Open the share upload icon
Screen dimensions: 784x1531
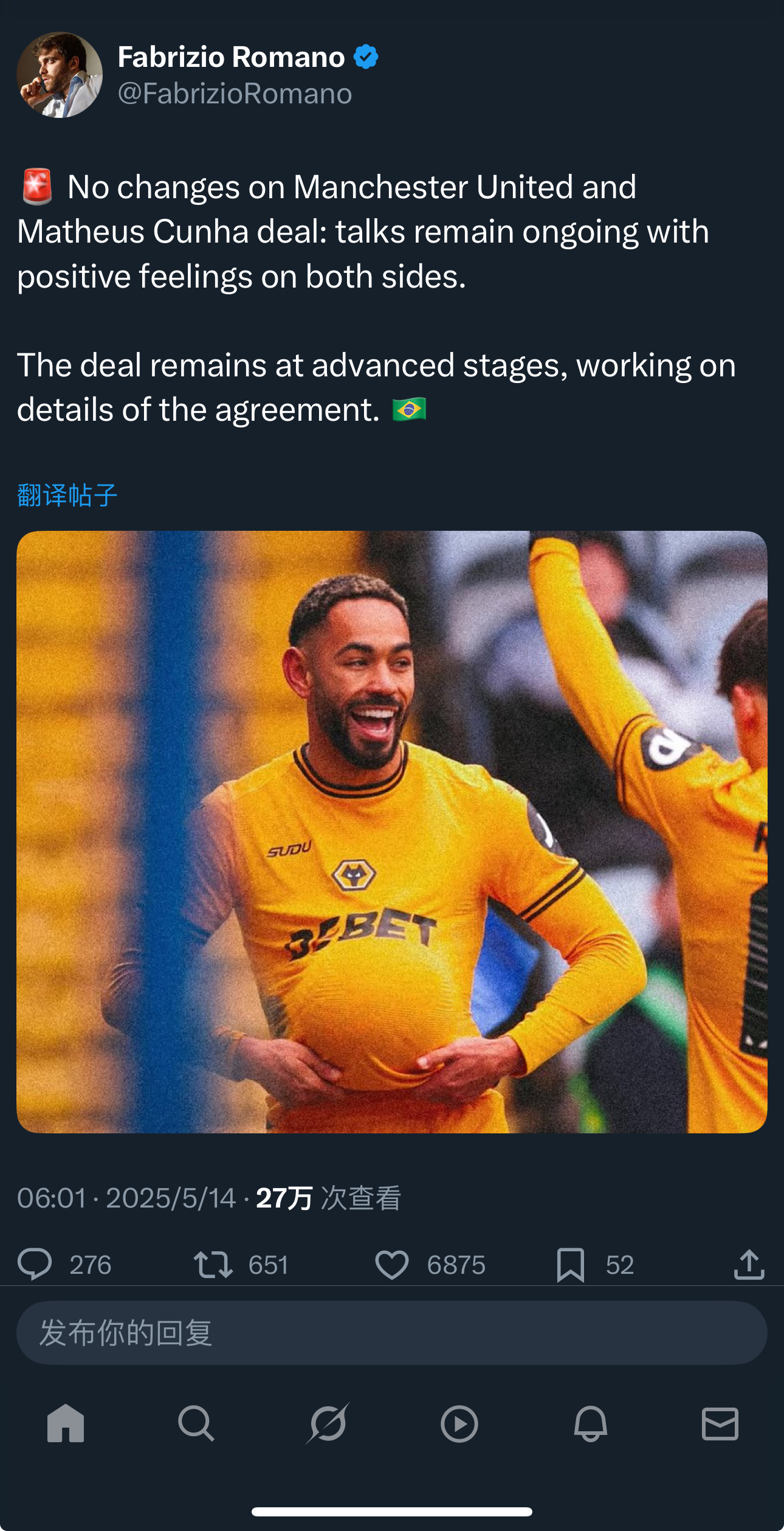[x=749, y=1264]
